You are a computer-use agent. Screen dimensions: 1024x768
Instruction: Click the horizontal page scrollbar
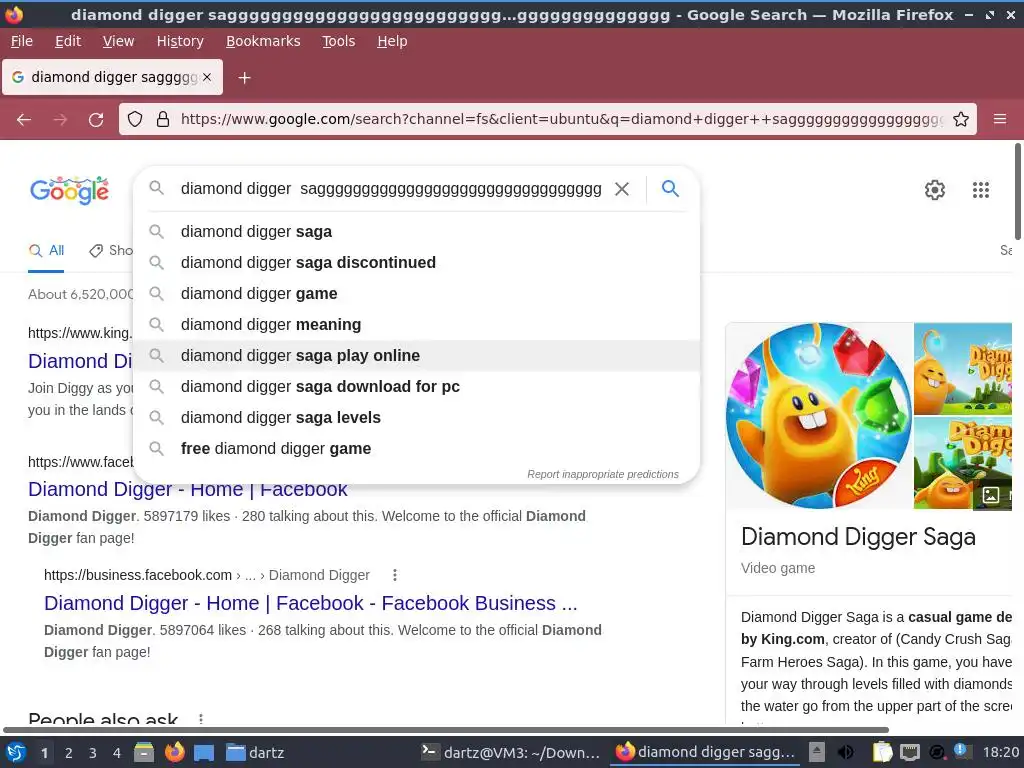coord(445,730)
